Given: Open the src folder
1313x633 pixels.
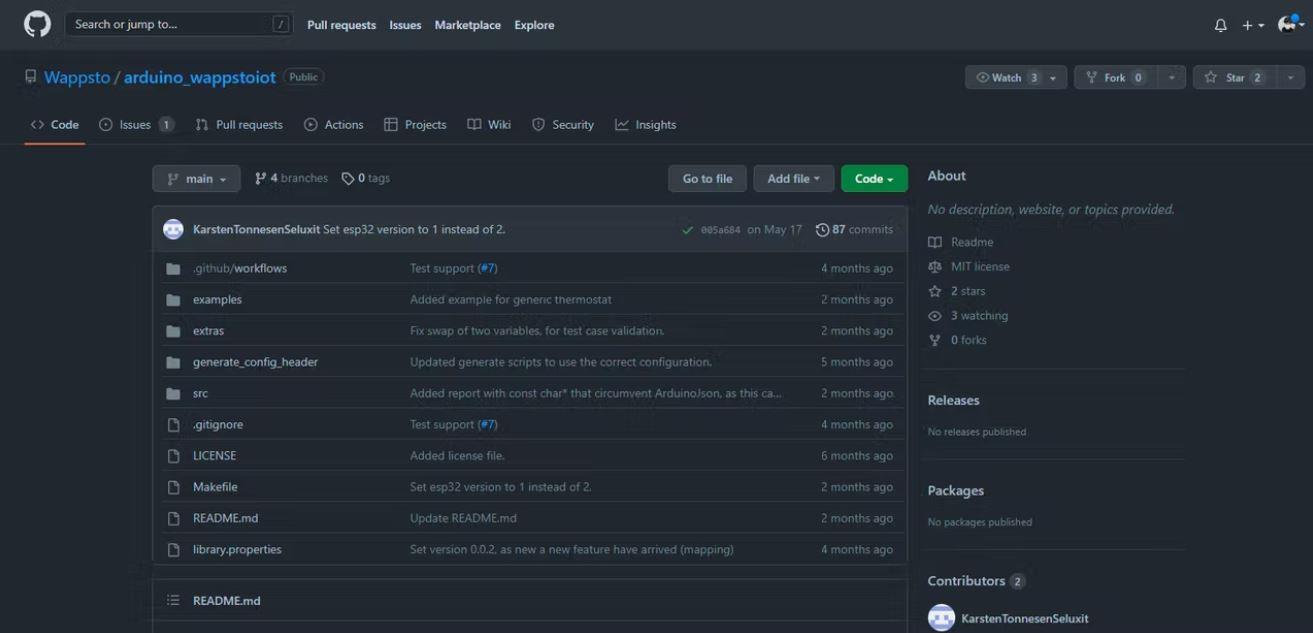Looking at the screenshot, I should 200,393.
